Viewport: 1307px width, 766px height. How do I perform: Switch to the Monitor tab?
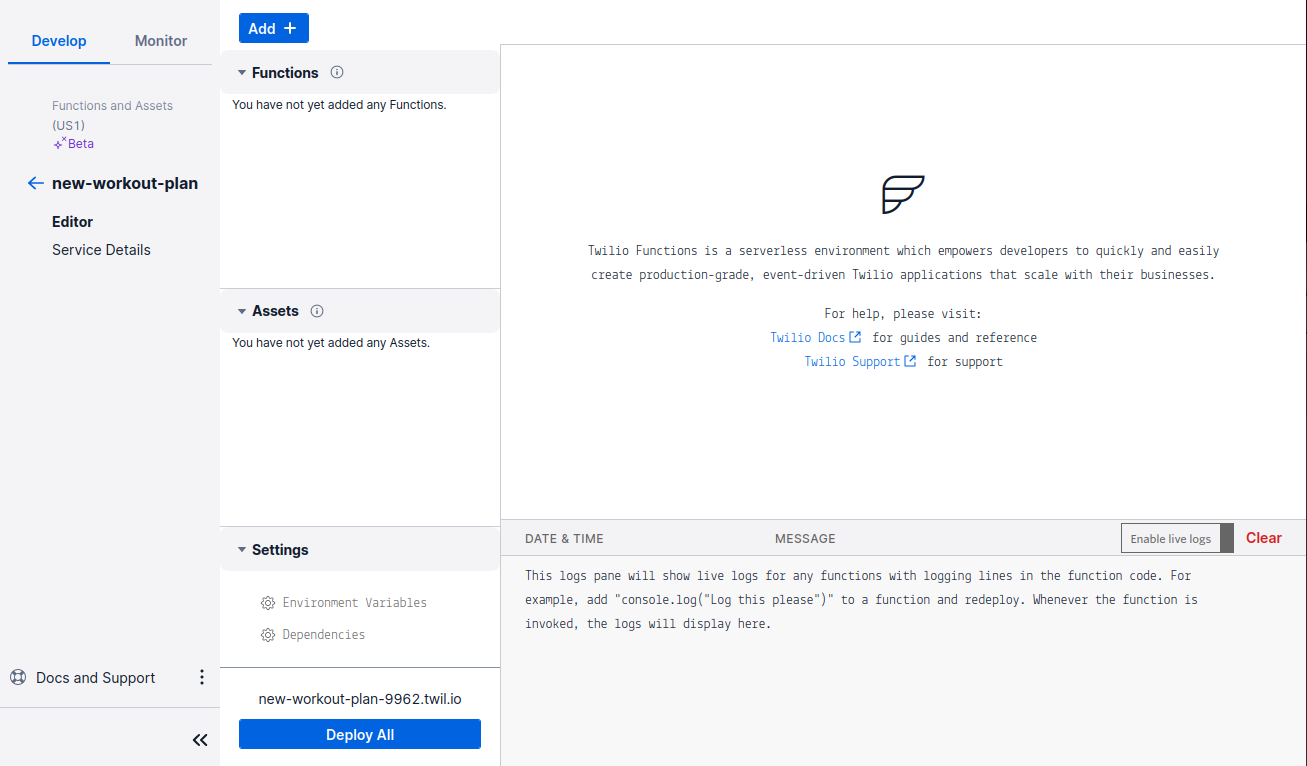[161, 41]
